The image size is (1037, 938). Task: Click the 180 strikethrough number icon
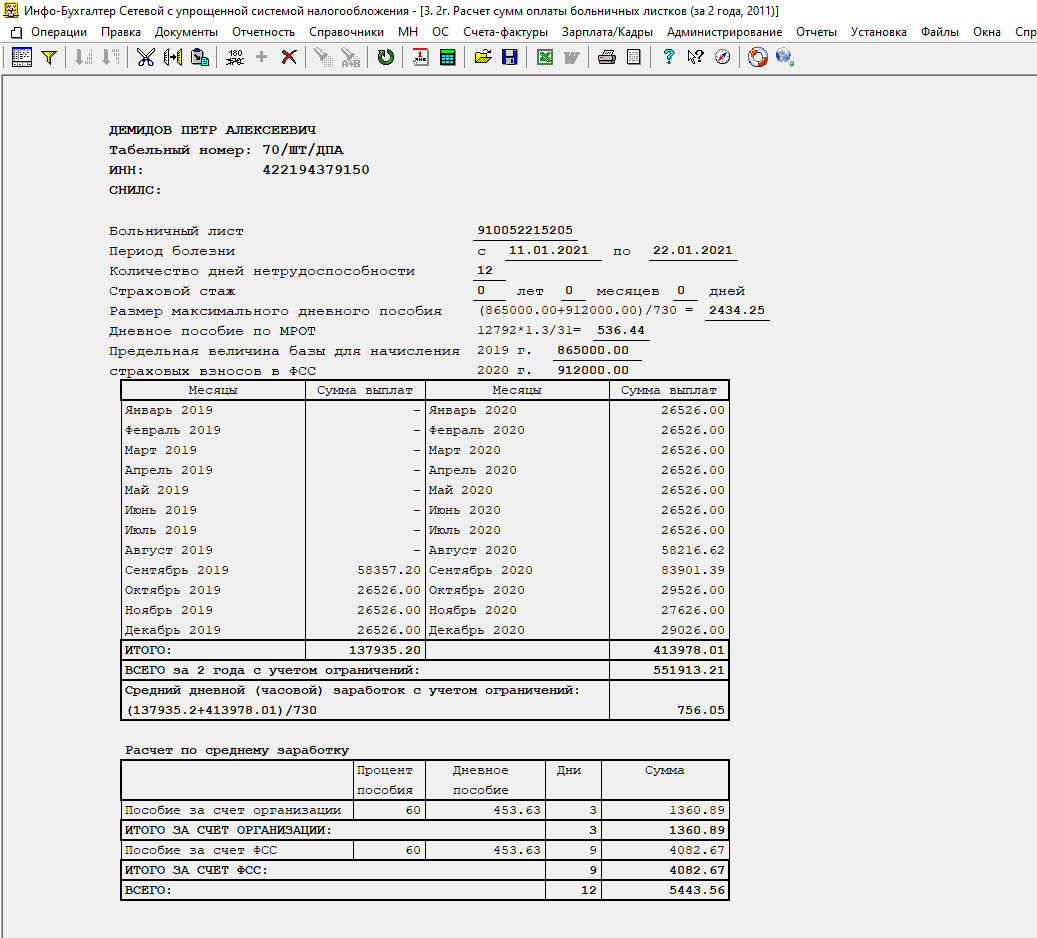[x=235, y=58]
